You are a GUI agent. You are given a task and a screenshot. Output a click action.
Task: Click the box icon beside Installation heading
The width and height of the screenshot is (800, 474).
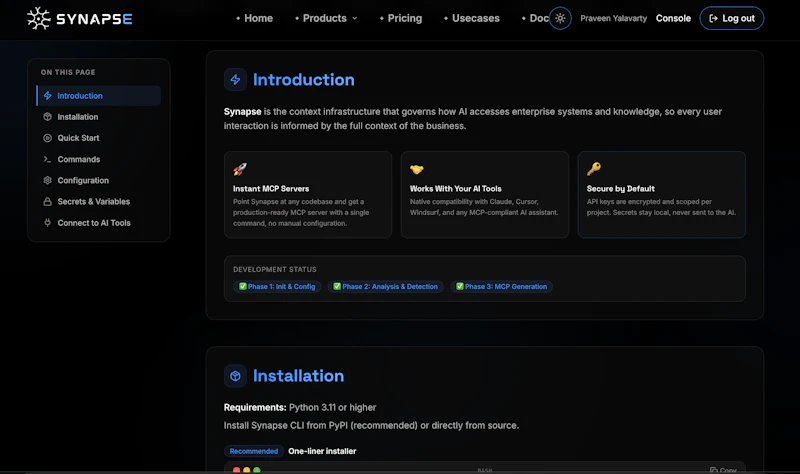tap(235, 376)
